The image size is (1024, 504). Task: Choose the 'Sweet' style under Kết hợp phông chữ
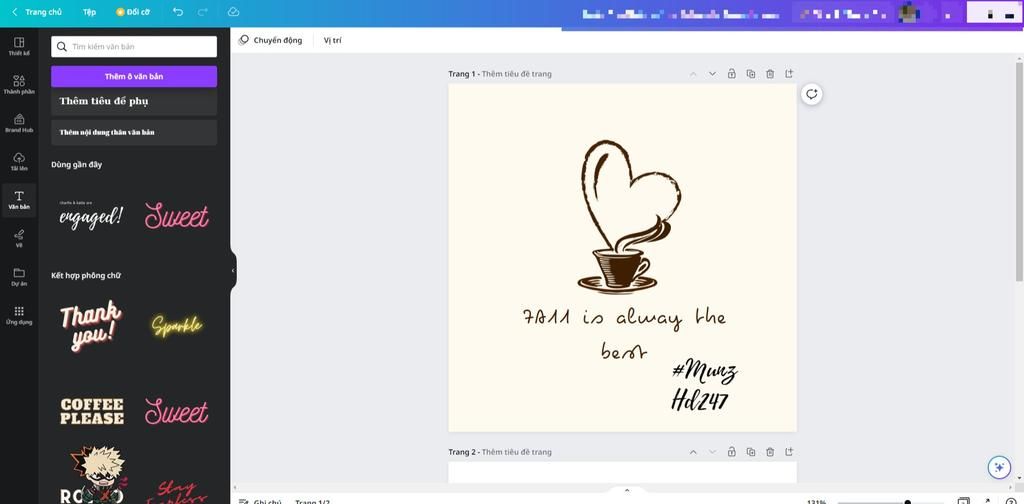(x=176, y=411)
